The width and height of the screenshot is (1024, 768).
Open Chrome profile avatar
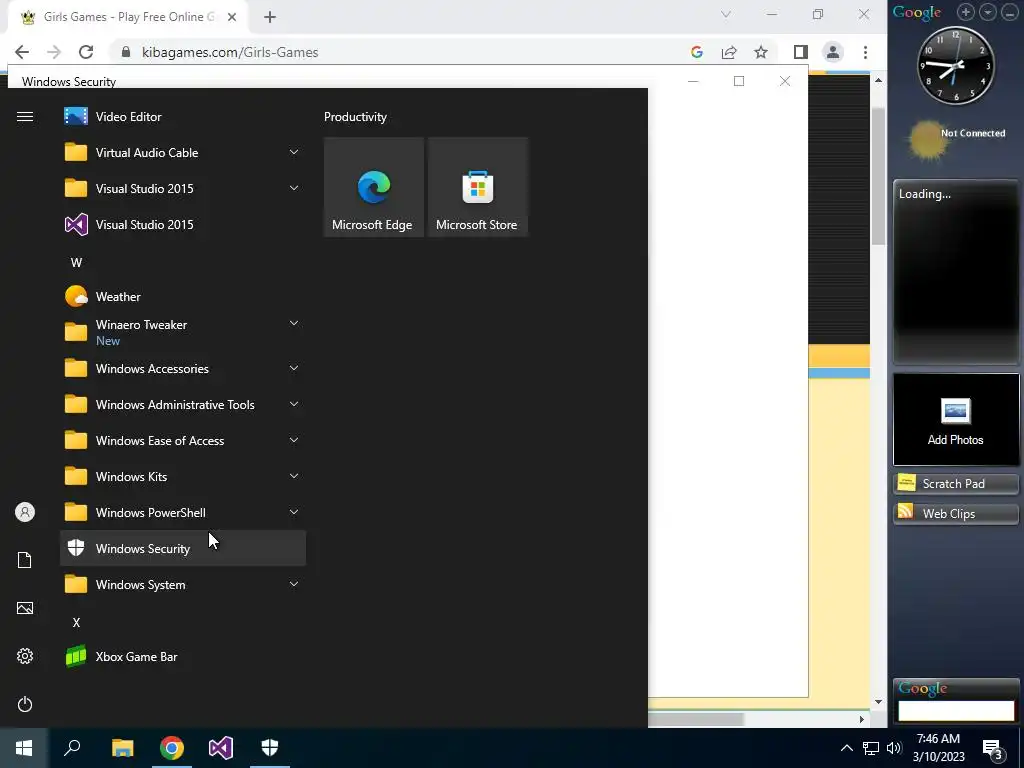pyautogui.click(x=833, y=52)
